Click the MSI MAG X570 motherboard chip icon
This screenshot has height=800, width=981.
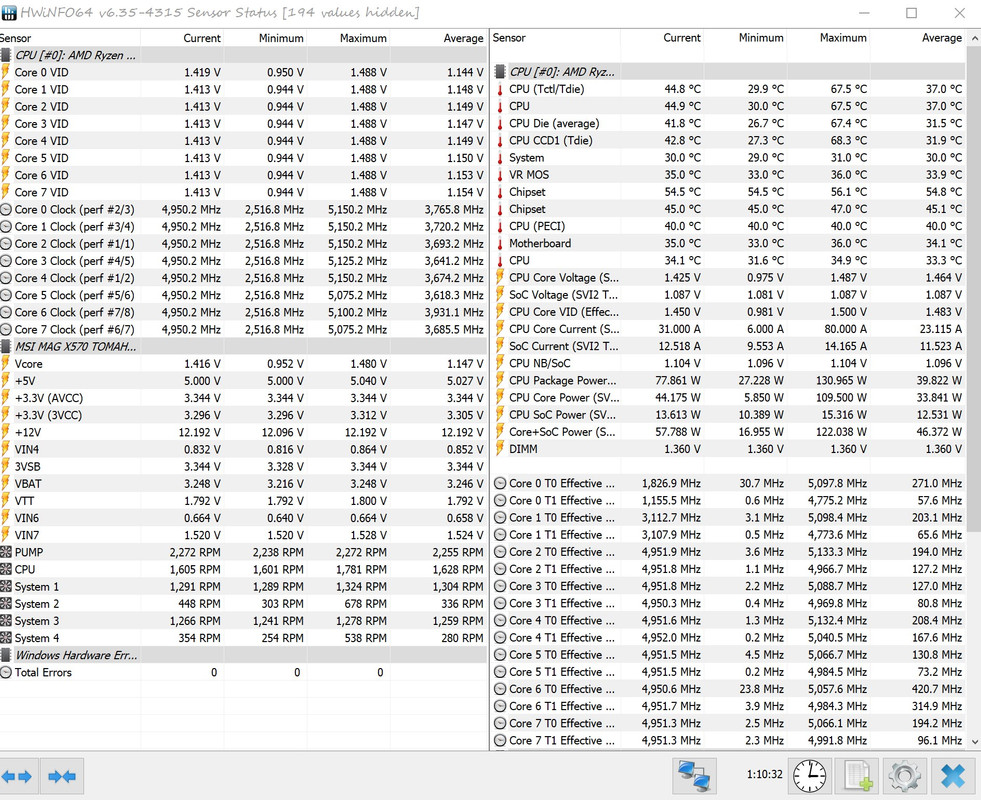click(x=6, y=346)
